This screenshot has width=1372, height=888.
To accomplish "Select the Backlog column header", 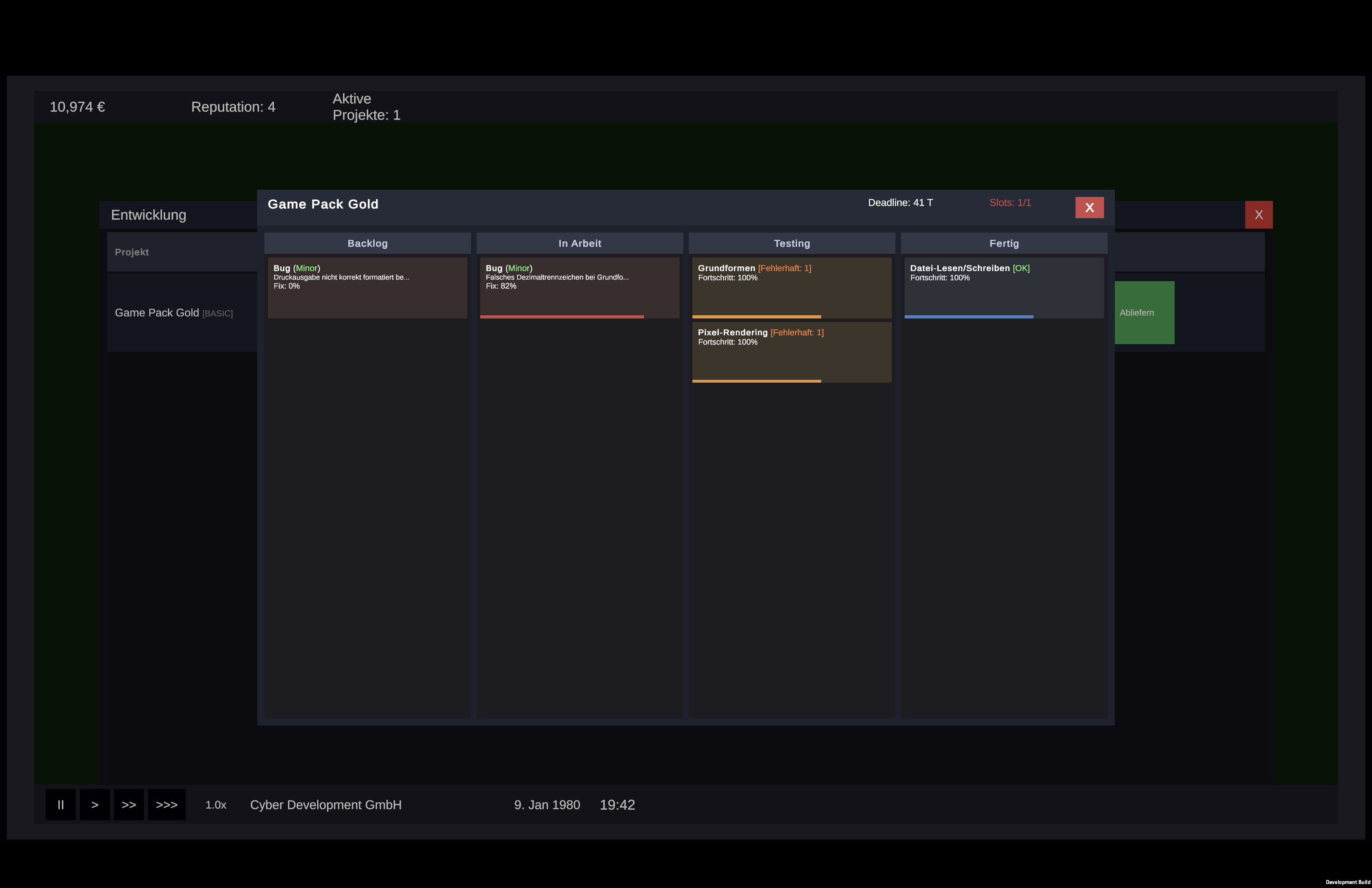I will click(x=367, y=243).
